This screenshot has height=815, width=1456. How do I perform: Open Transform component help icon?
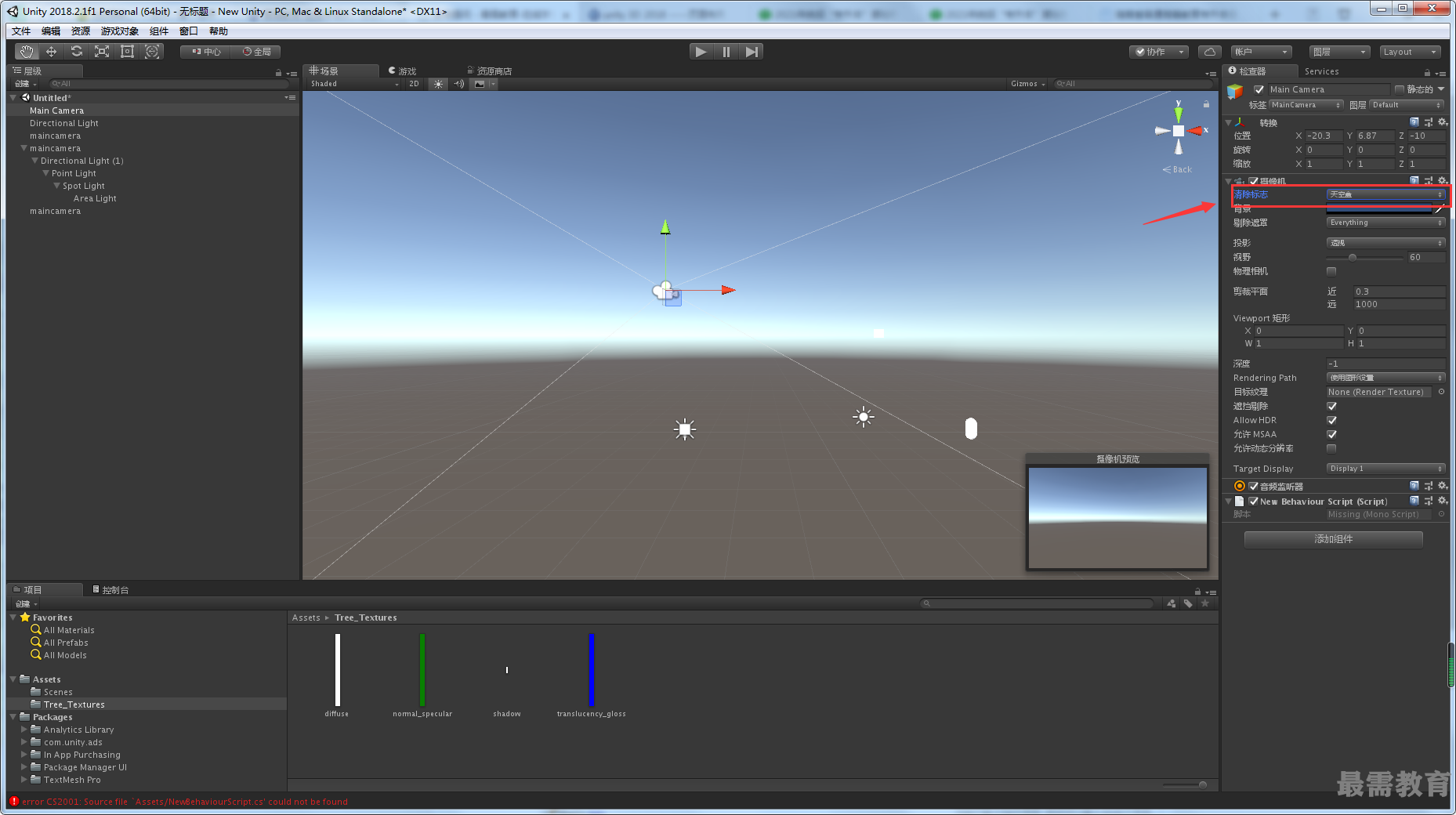(1414, 122)
